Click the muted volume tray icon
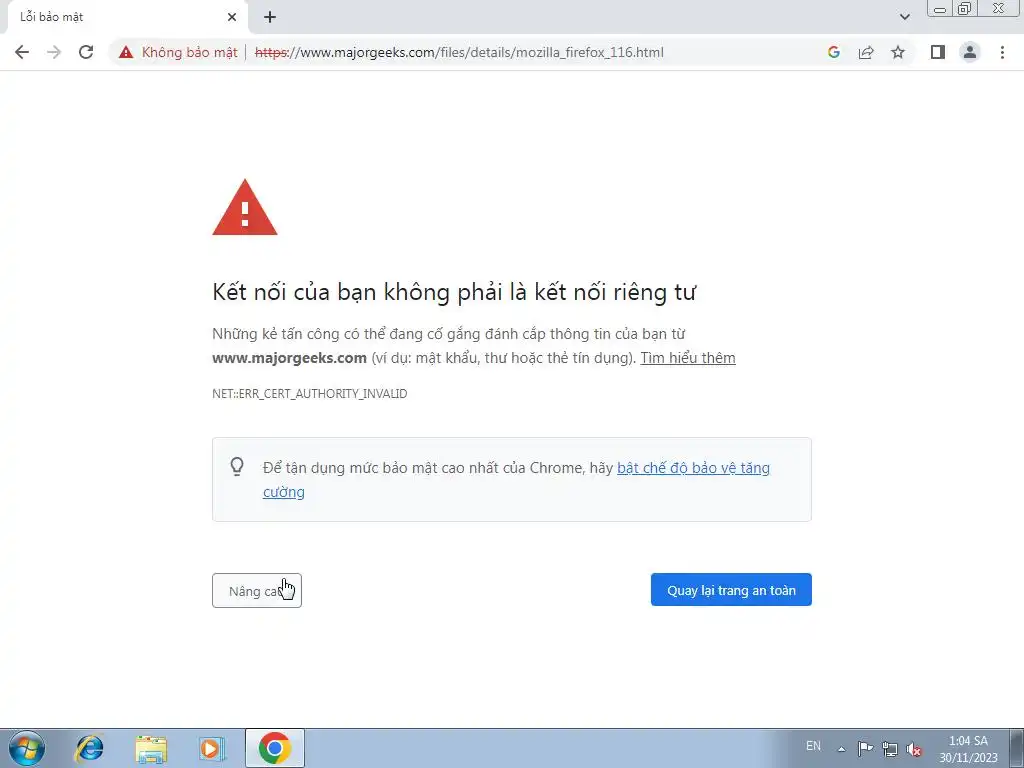 (914, 749)
